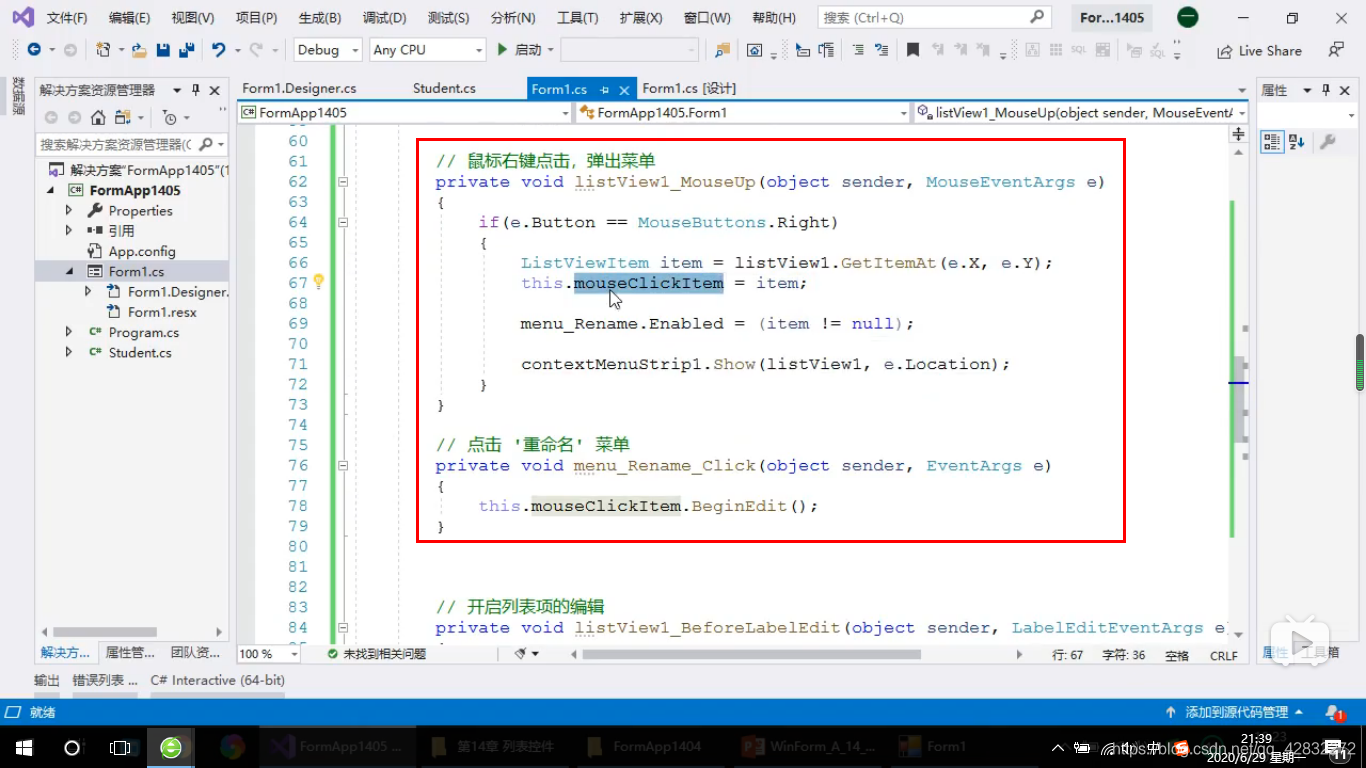Switch to the Form1.Designer.cs tab
This screenshot has width=1366, height=768.
pyautogui.click(x=299, y=89)
